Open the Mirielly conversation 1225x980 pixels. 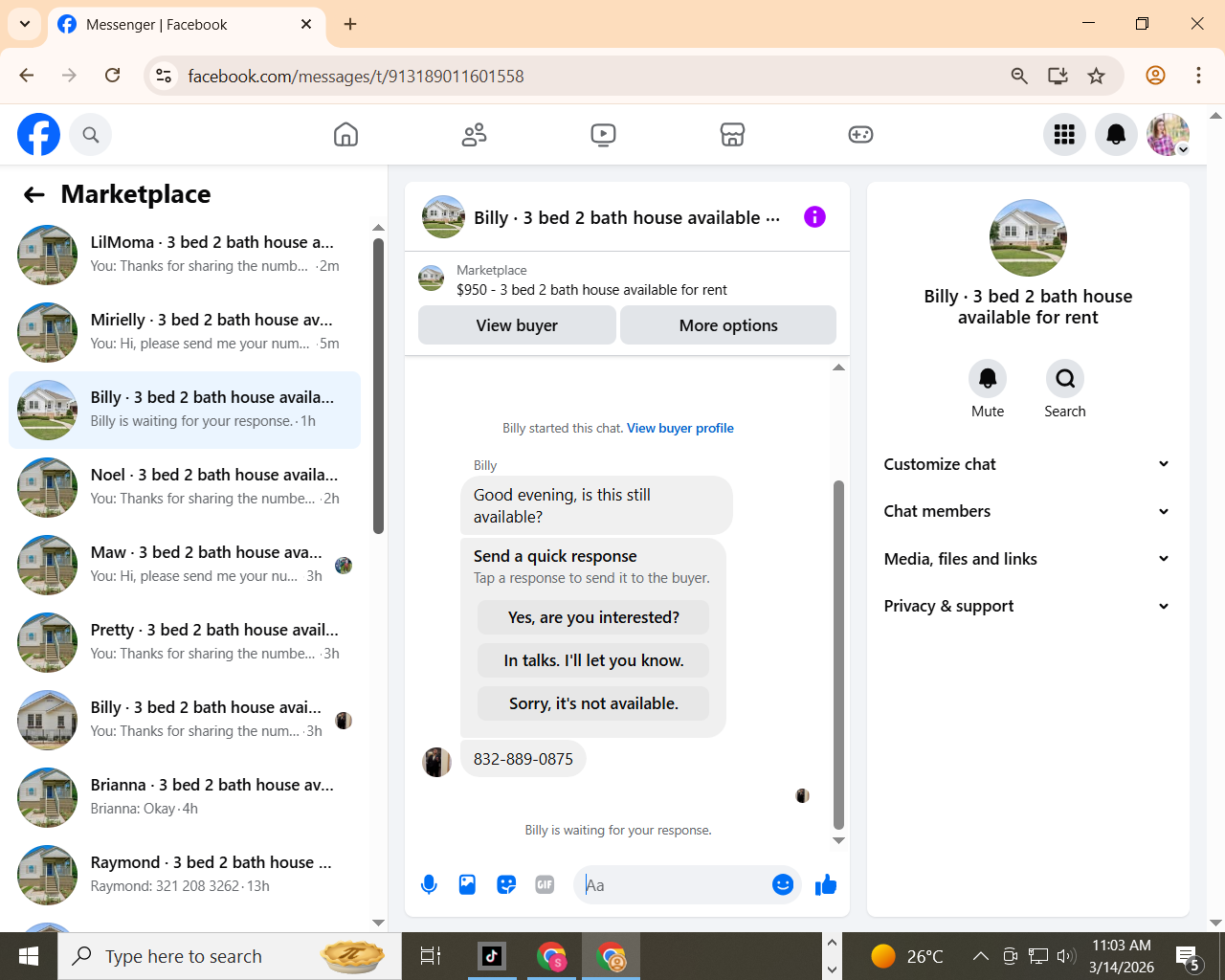click(185, 332)
